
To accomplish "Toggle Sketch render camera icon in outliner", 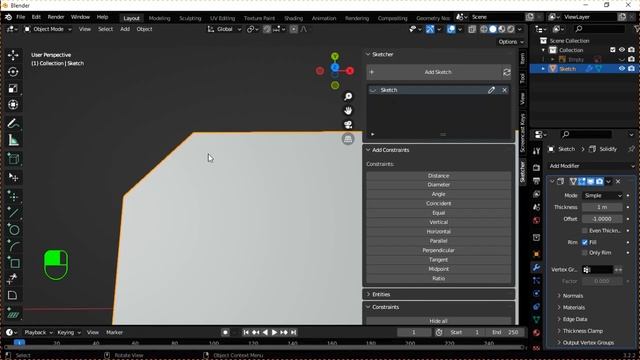I will (631, 69).
